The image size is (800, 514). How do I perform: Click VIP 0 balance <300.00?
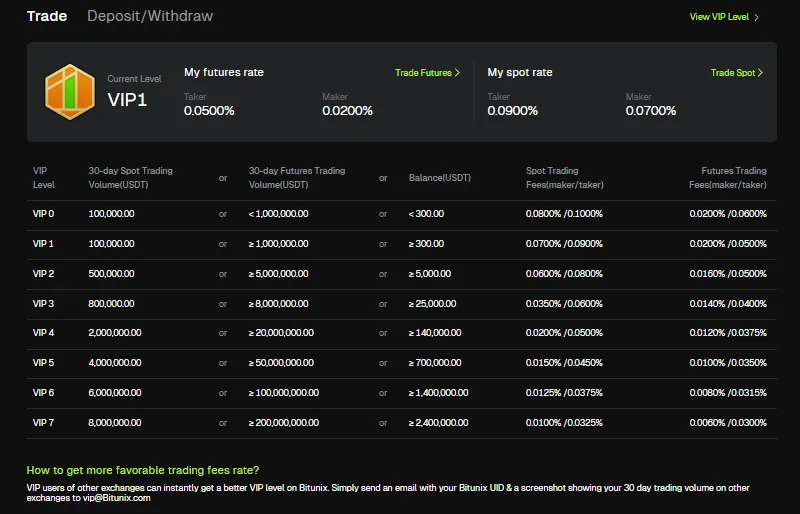[x=426, y=214]
